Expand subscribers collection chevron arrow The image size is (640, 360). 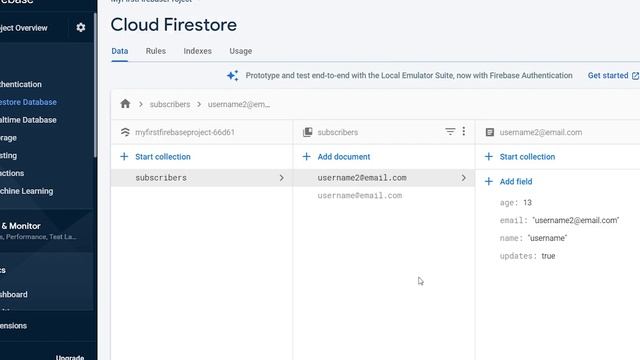tap(281, 178)
